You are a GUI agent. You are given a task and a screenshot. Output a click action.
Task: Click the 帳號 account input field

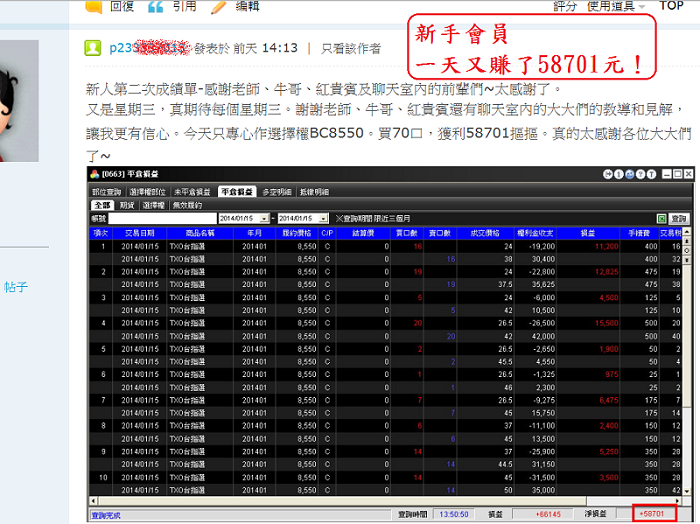click(x=162, y=218)
